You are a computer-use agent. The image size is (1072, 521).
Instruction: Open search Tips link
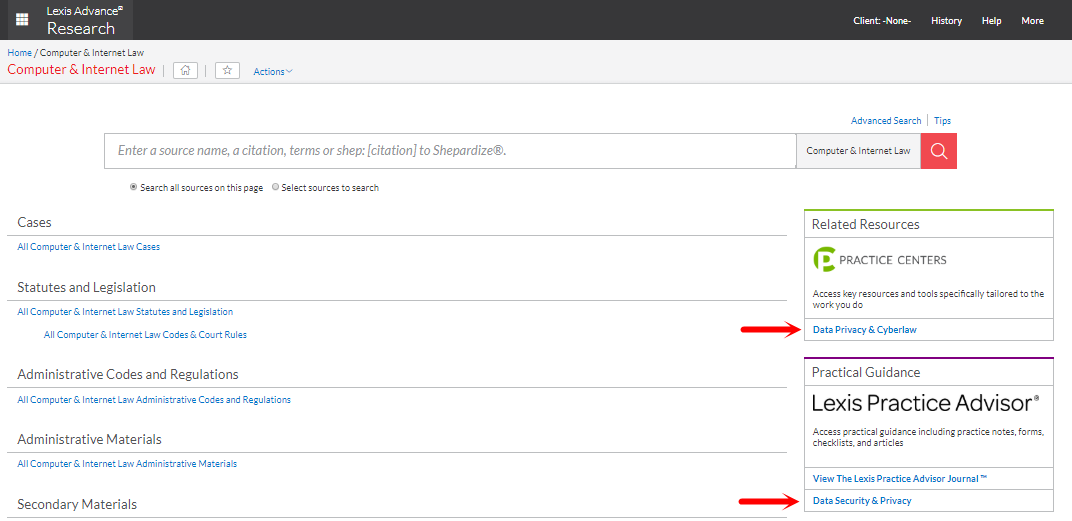(x=942, y=120)
